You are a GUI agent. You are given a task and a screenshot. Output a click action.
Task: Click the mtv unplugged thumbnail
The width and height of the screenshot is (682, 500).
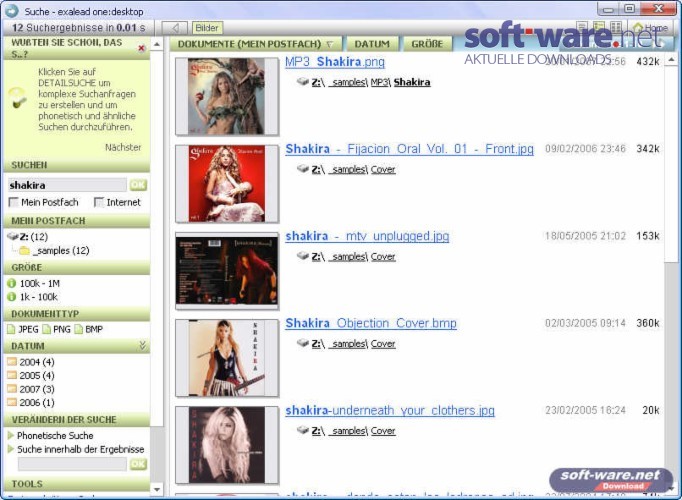coord(227,271)
